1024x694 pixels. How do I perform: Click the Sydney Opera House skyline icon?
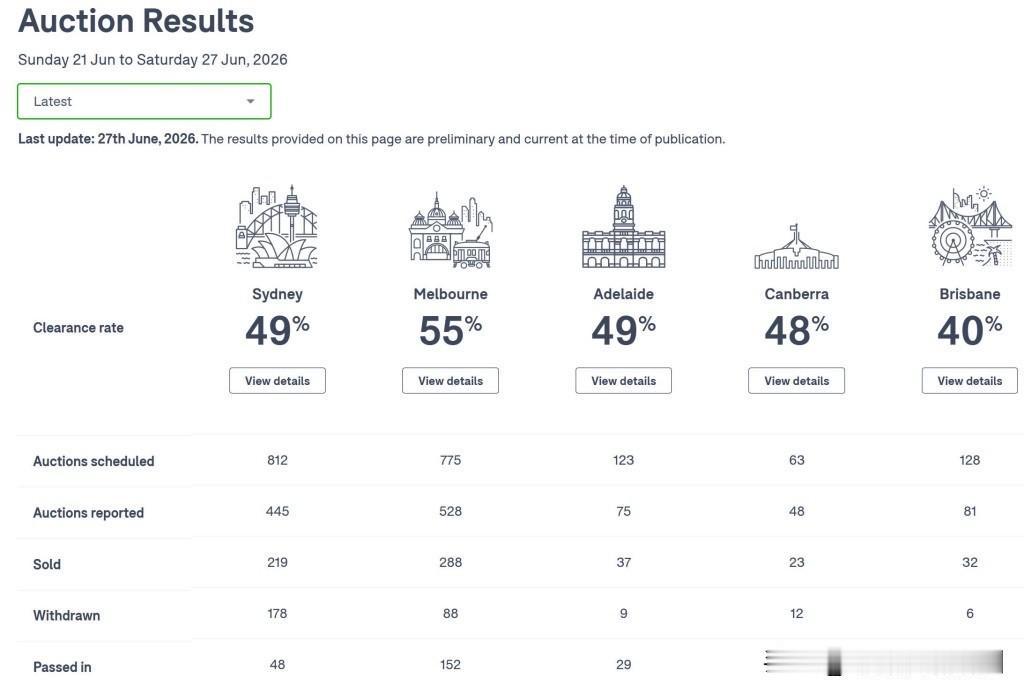277,227
